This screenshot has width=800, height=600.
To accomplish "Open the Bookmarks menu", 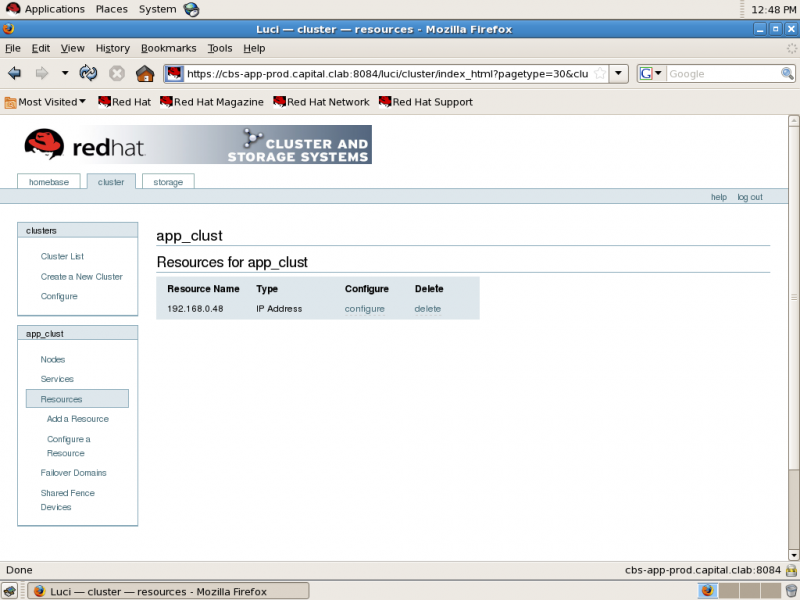I will tap(168, 48).
